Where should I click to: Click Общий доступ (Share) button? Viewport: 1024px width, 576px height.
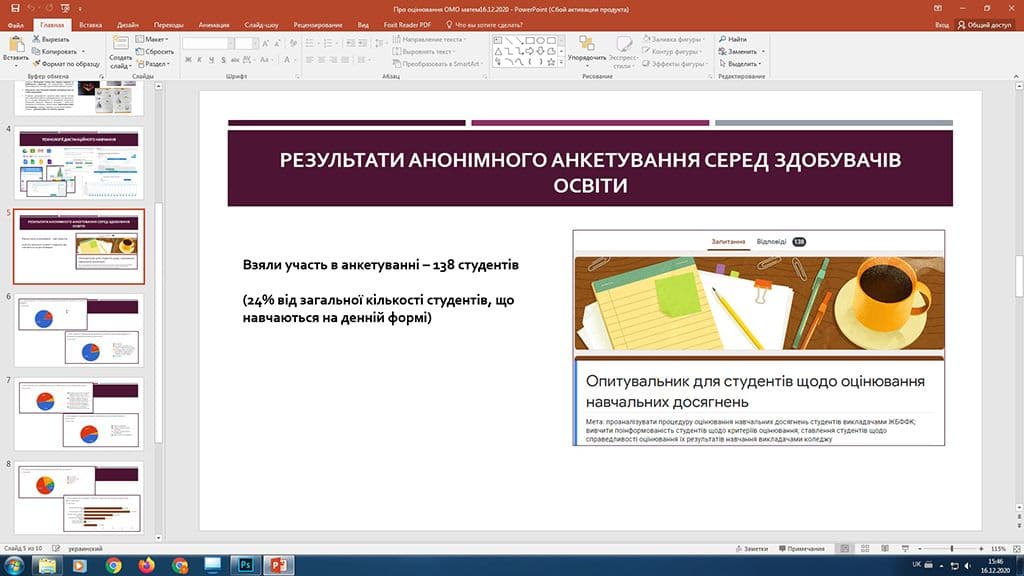coord(984,25)
